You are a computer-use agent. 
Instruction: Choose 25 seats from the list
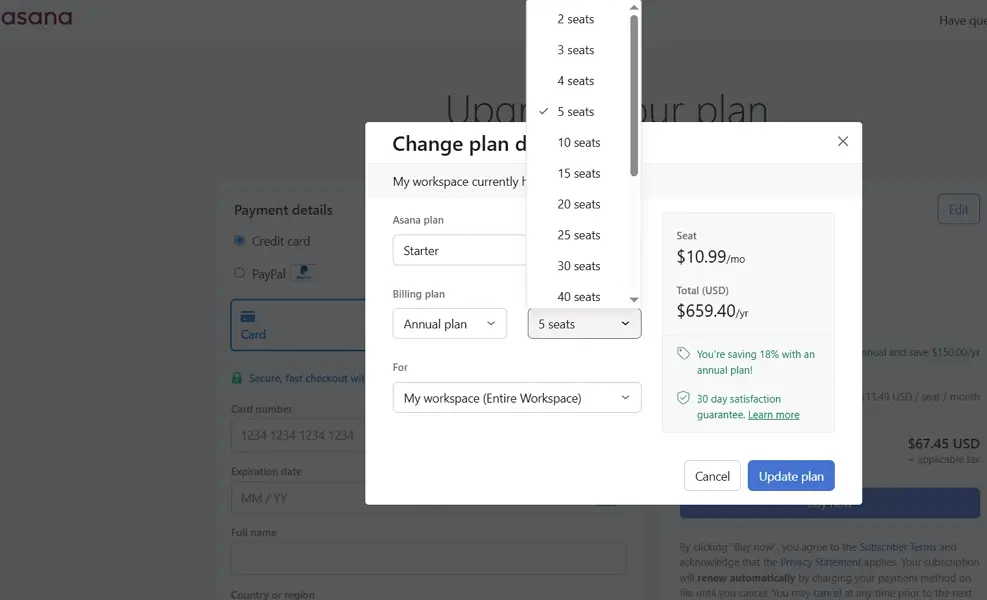(579, 235)
